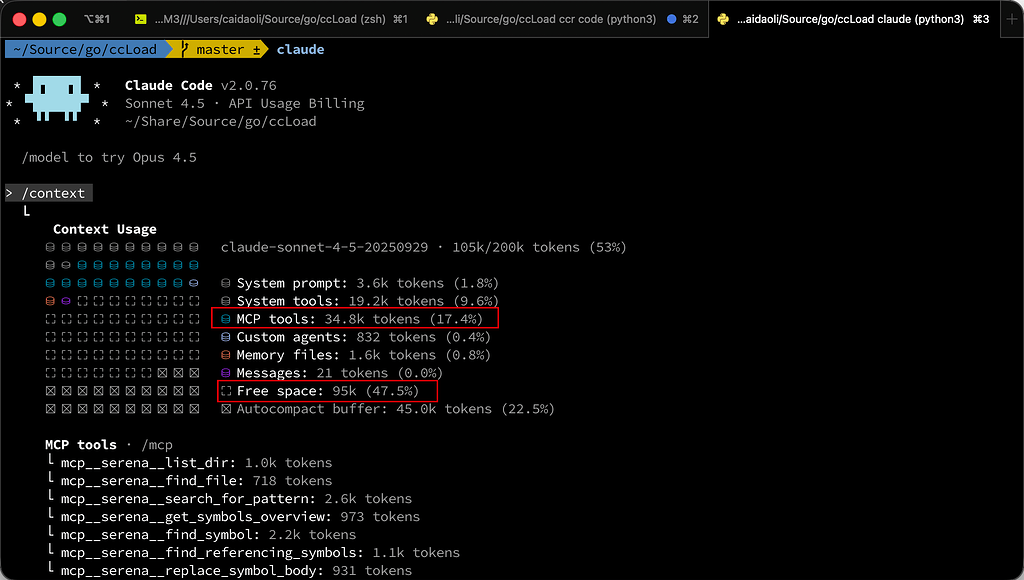This screenshot has width=1024, height=580.
Task: Click the orange memory-file block in usage grid
Action: 50,301
